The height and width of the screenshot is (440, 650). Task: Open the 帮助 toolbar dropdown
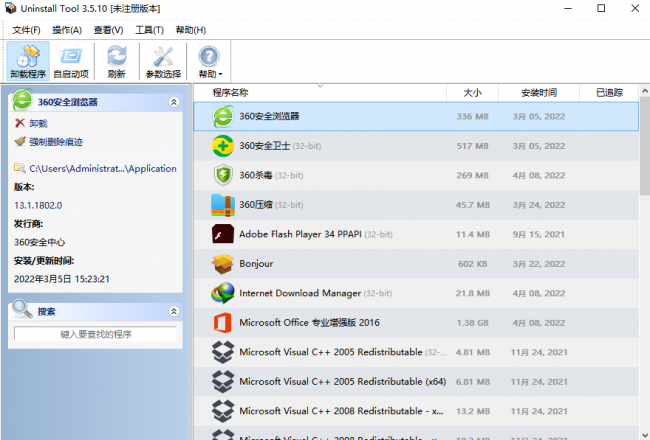coord(210,61)
